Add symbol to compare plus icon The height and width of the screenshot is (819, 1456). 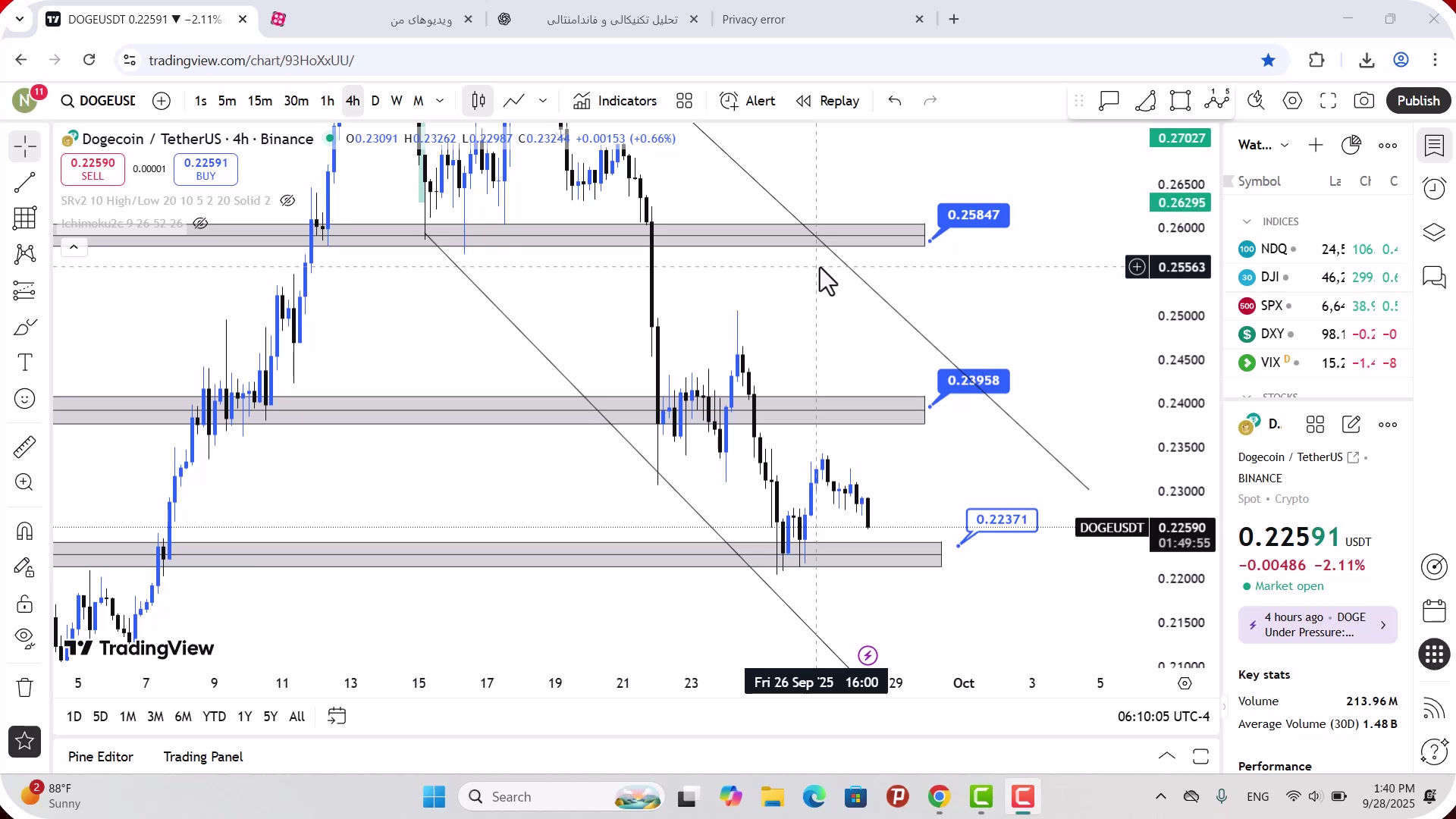pyautogui.click(x=162, y=101)
